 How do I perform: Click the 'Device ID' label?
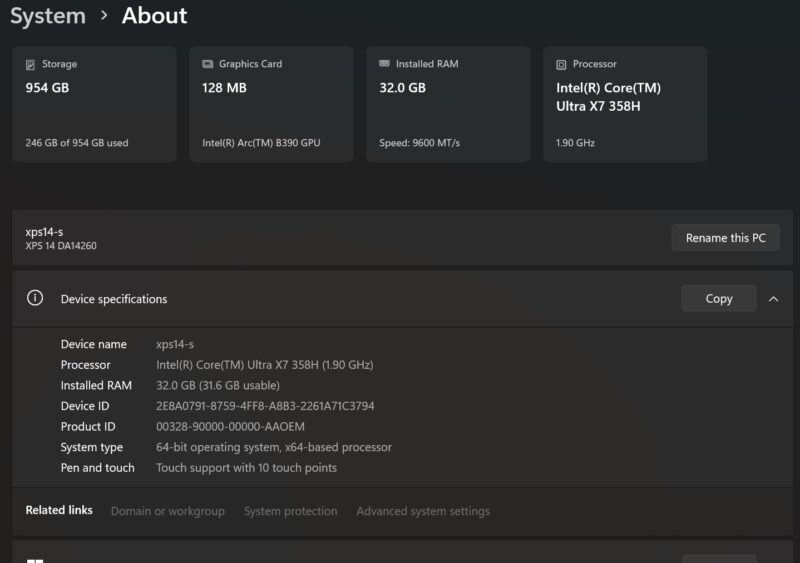[x=85, y=406]
